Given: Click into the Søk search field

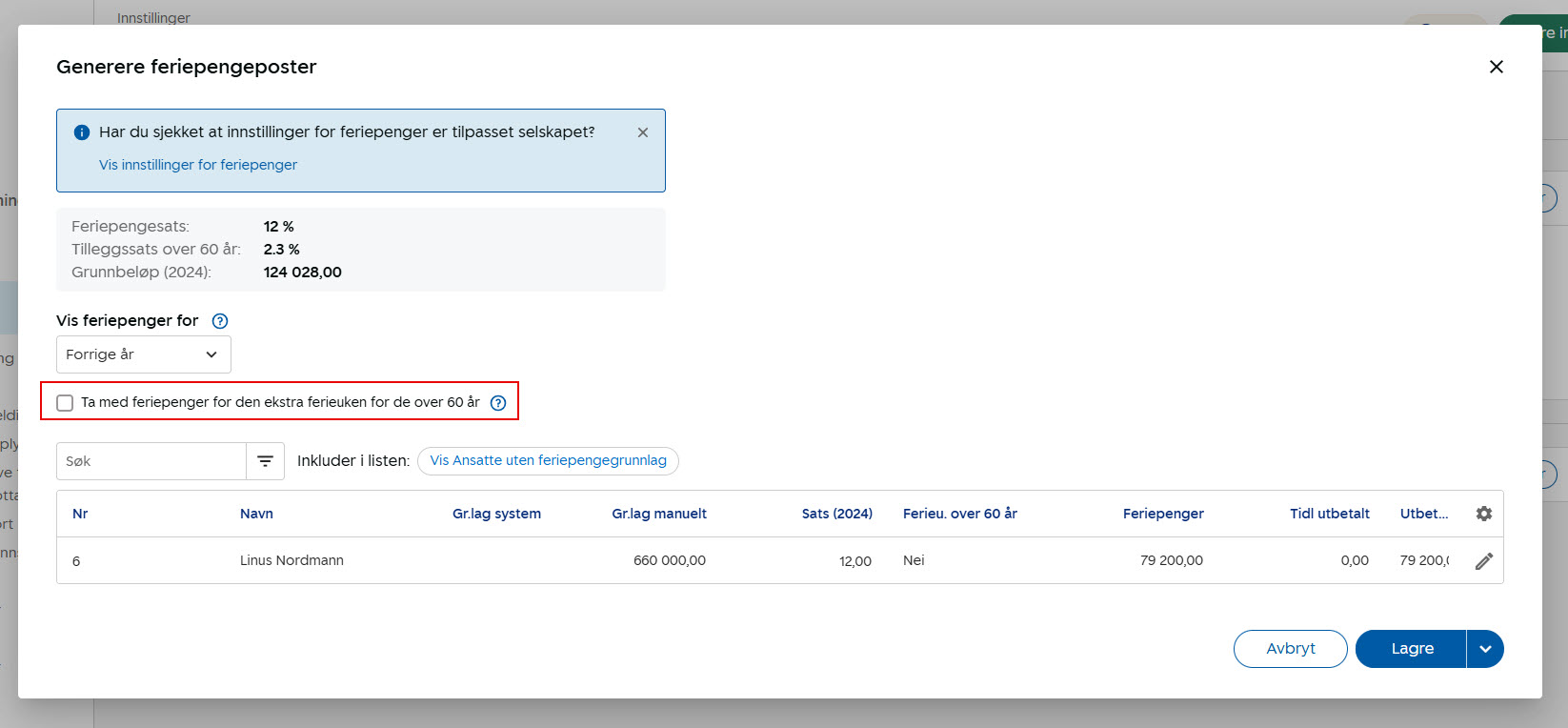Looking at the screenshot, I should pyautogui.click(x=151, y=461).
